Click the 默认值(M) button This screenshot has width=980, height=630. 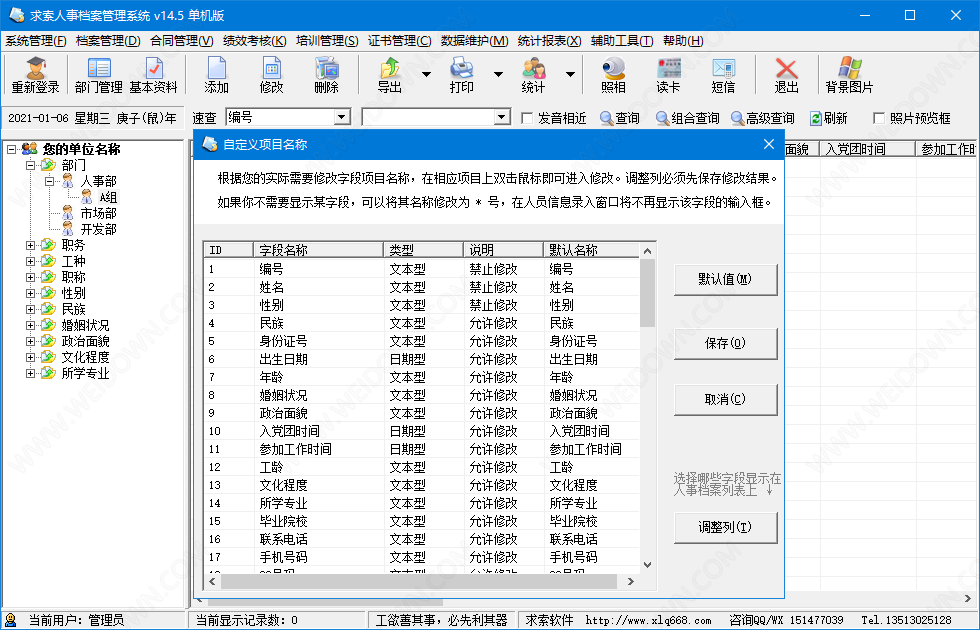pyautogui.click(x=726, y=279)
